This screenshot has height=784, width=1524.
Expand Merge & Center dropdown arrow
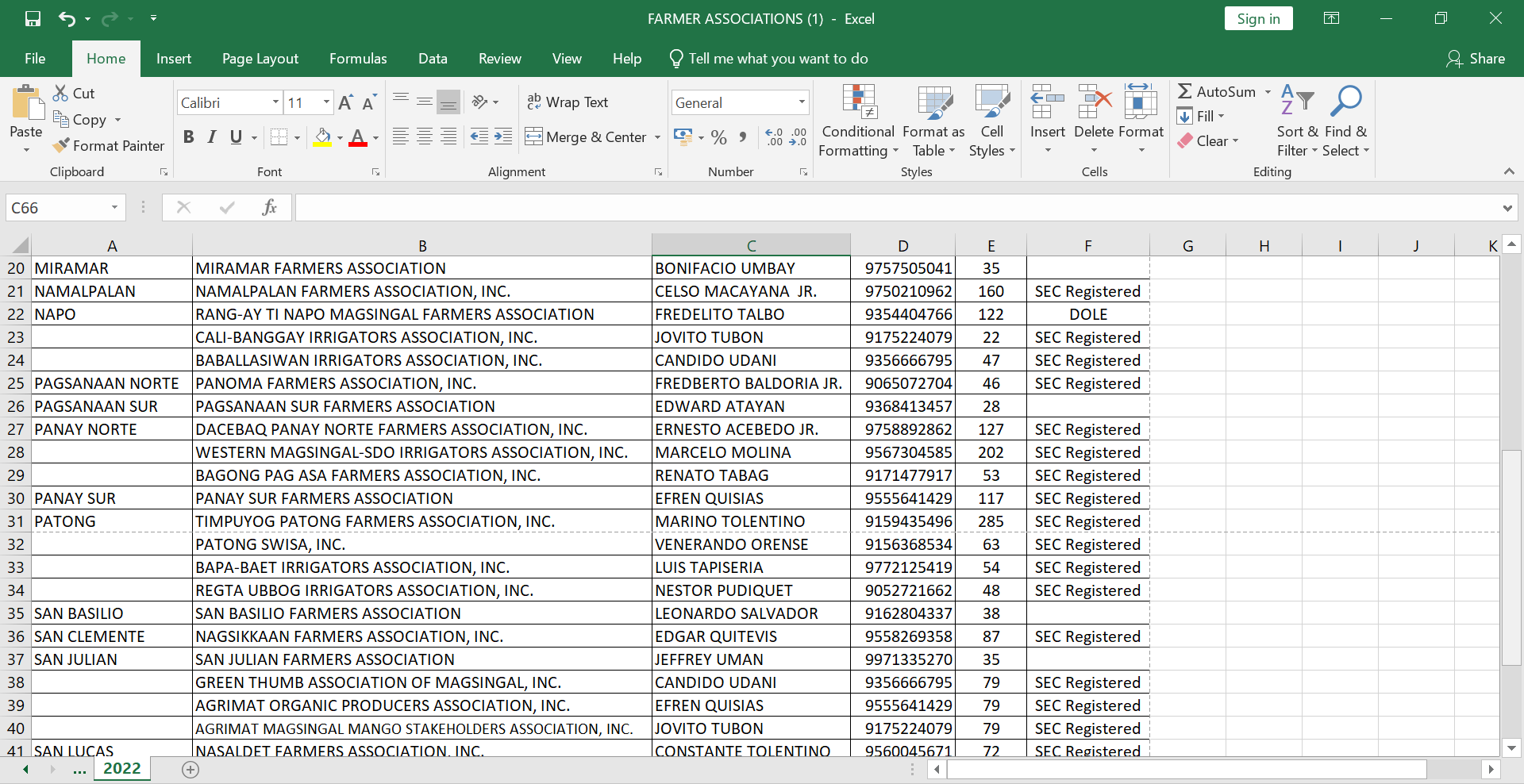pyautogui.click(x=657, y=137)
